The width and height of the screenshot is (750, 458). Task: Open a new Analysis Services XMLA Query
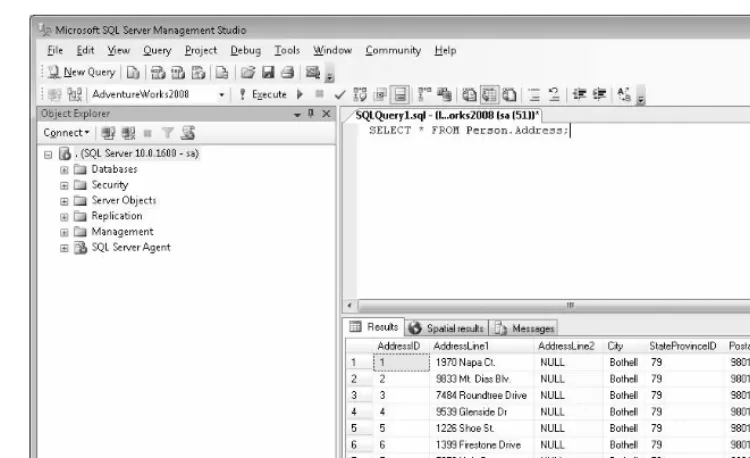point(198,73)
